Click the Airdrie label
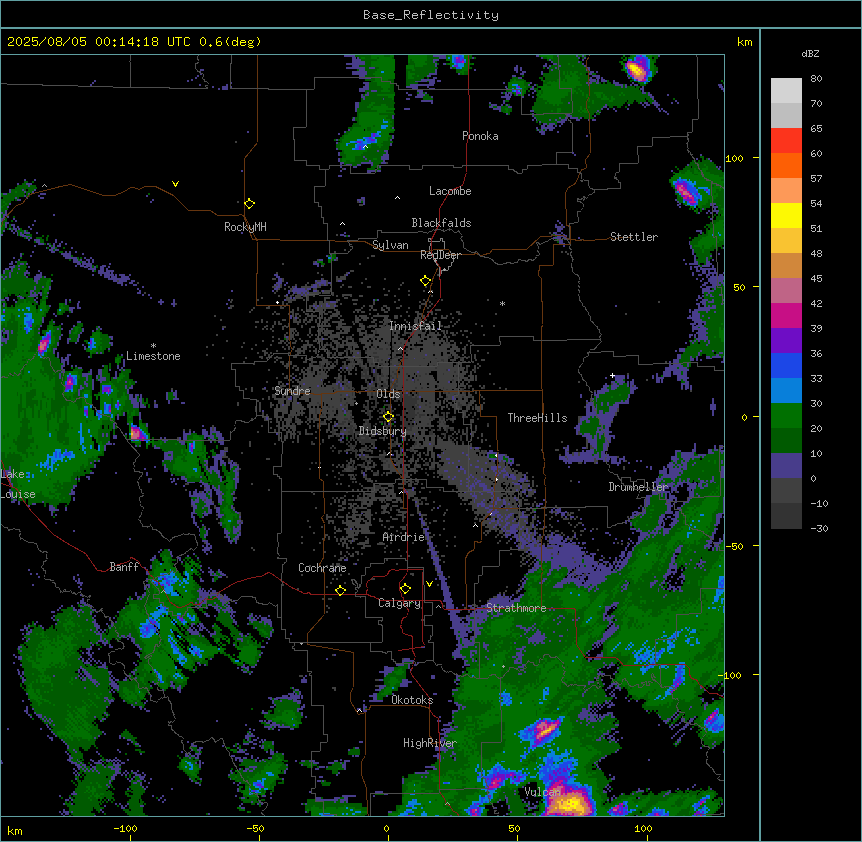Image resolution: width=862 pixels, height=842 pixels. pos(404,537)
